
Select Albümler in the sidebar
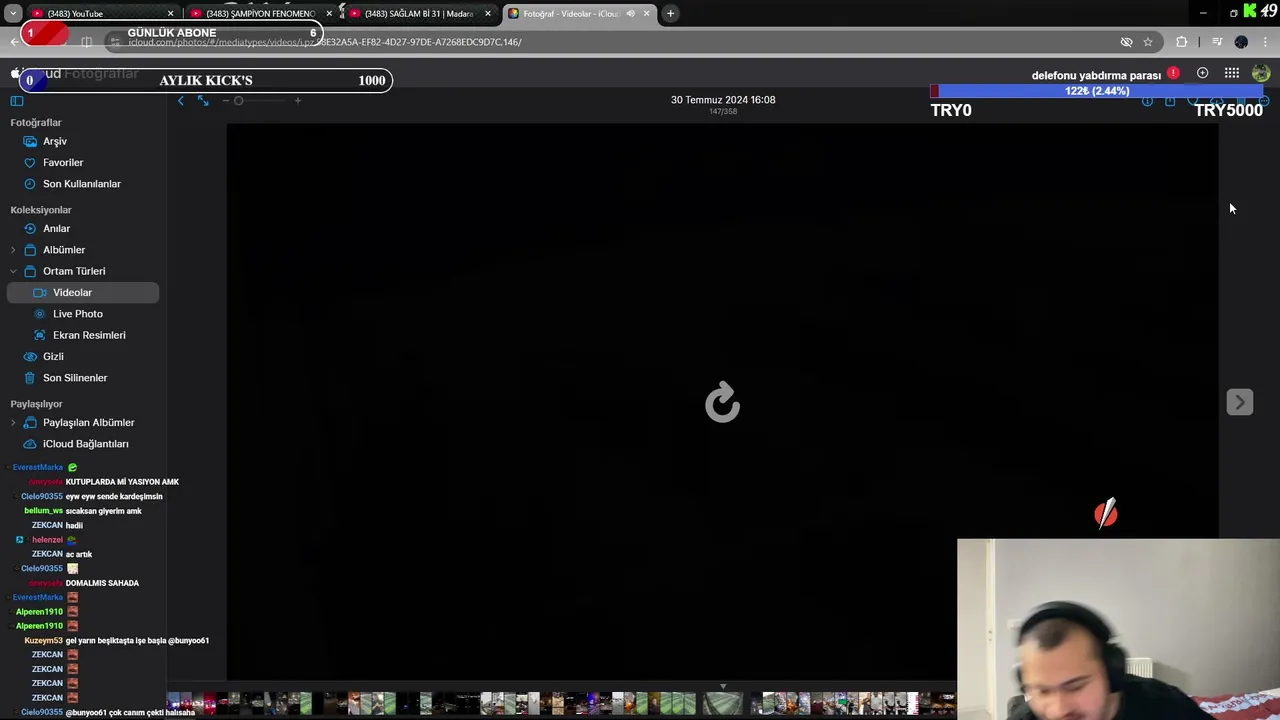click(64, 250)
